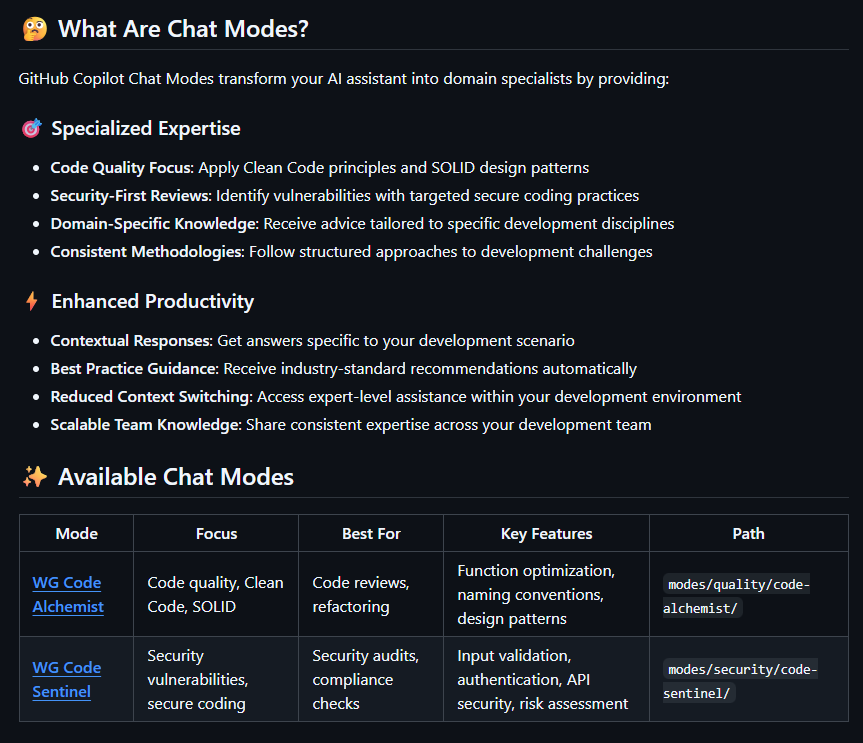
Task: Click the 'What Are Chat Modes?' heading
Action: coord(183,29)
